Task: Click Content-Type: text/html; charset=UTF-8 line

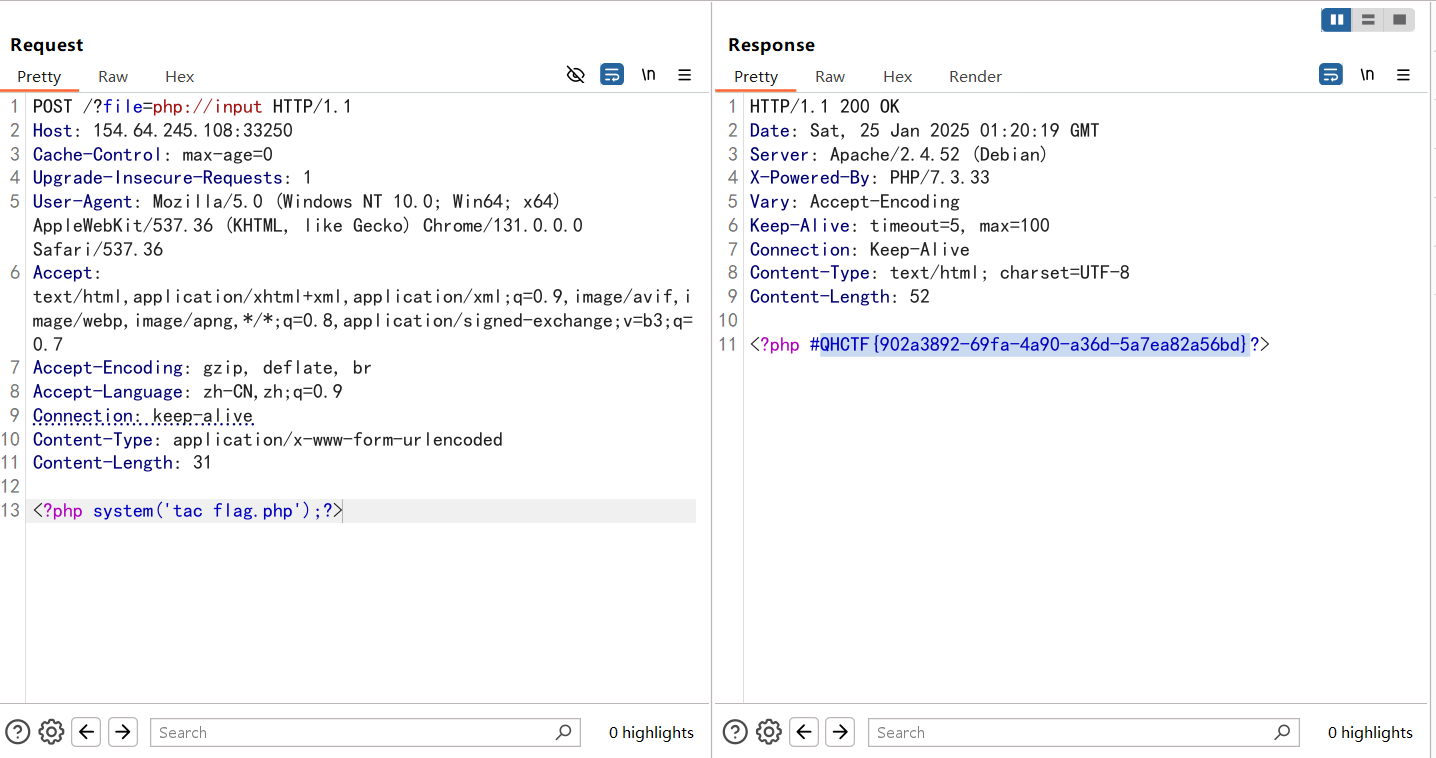Action: tap(940, 273)
